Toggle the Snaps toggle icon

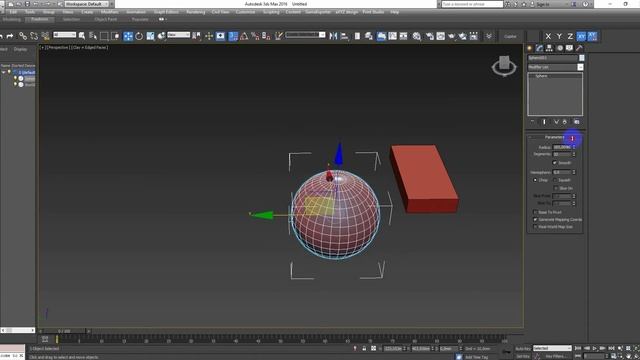coord(233,36)
